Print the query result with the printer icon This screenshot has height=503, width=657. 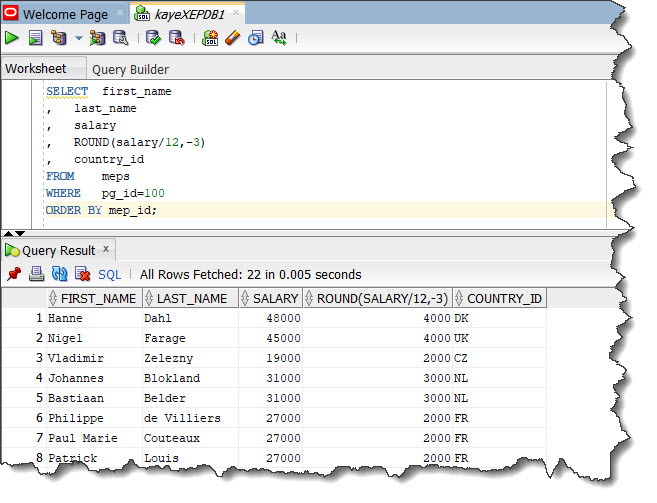pyautogui.click(x=36, y=274)
